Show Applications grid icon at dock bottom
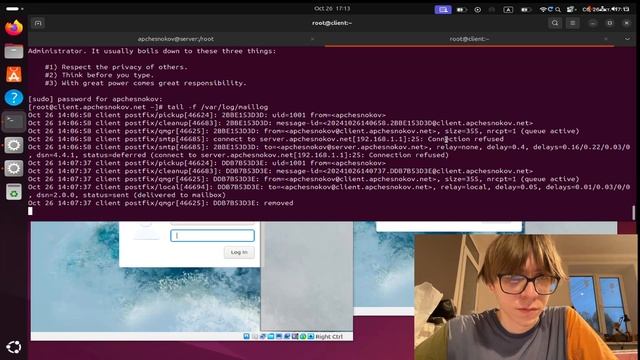Viewport: 640px width, 360px height. click(x=14, y=347)
